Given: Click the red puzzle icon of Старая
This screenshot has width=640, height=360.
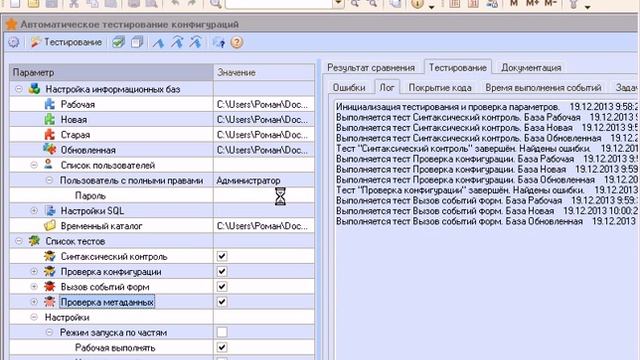Looking at the screenshot, I should click(49, 134).
